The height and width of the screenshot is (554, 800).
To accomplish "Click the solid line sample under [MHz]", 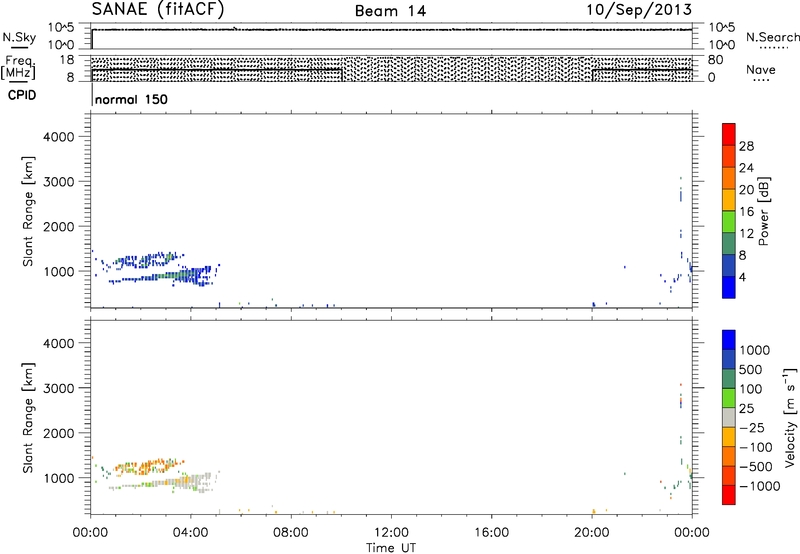I will pyautogui.click(x=19, y=82).
